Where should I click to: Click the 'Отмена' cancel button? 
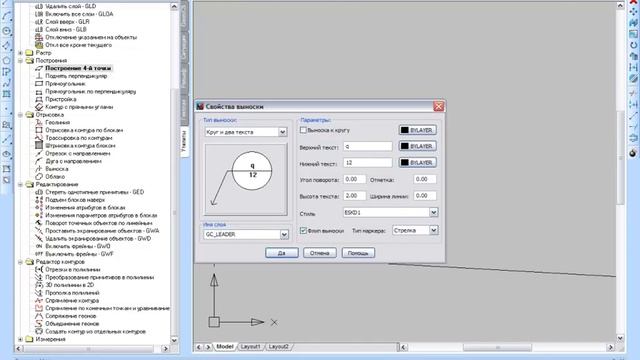point(320,253)
